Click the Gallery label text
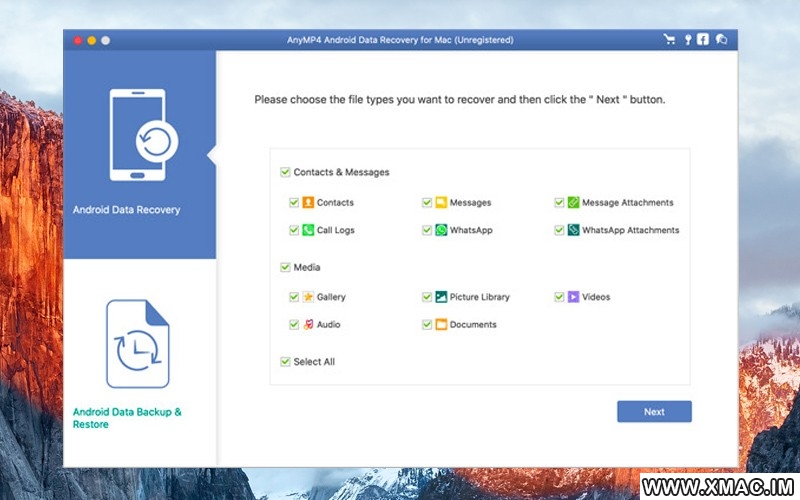Viewport: 800px width, 500px height. click(x=331, y=297)
